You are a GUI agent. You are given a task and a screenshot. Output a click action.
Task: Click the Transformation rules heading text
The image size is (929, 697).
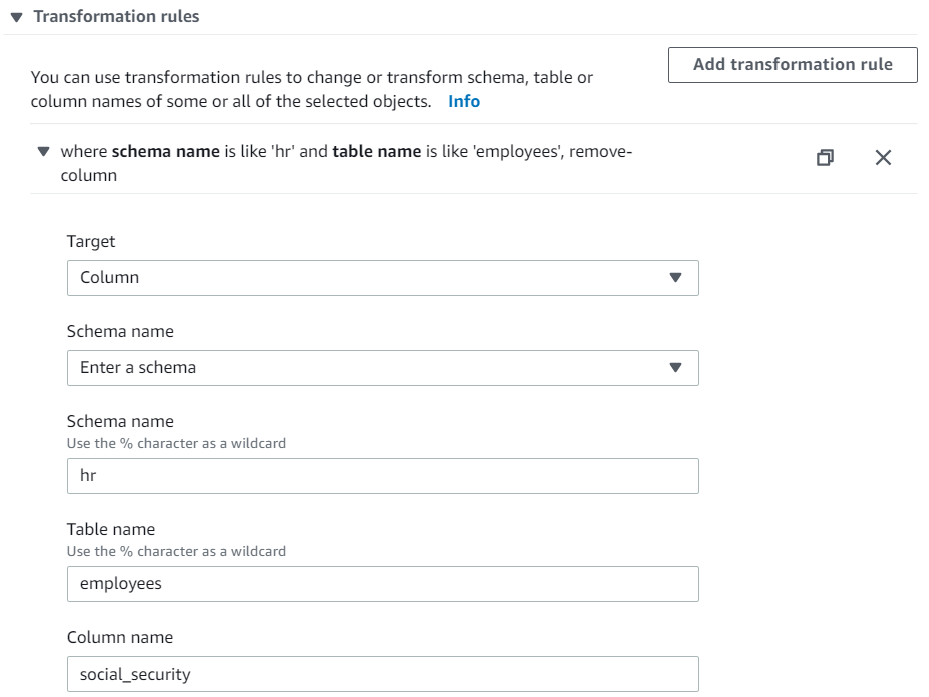coord(116,17)
